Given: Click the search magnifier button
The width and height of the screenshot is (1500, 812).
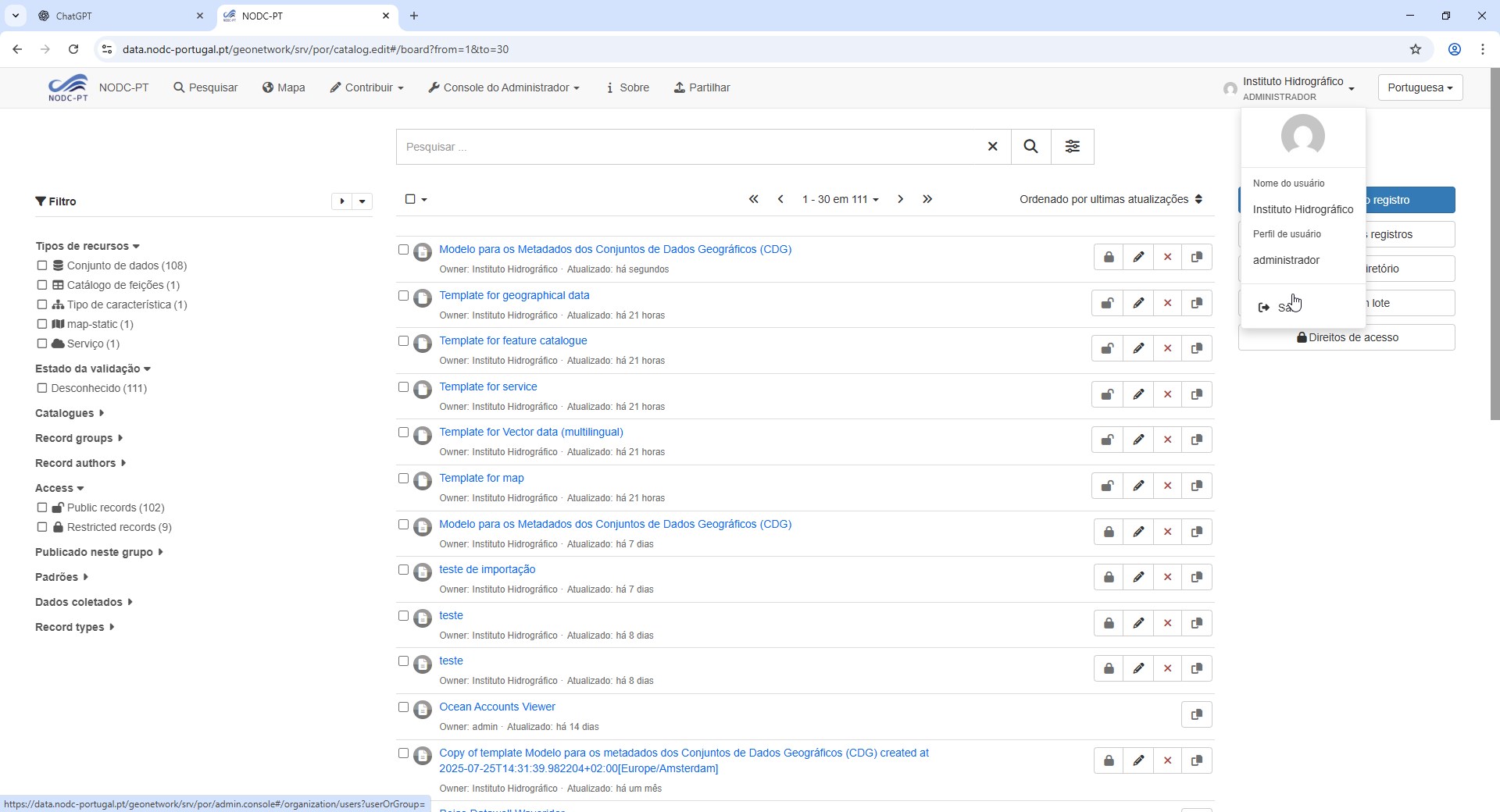Looking at the screenshot, I should pyautogui.click(x=1030, y=147).
